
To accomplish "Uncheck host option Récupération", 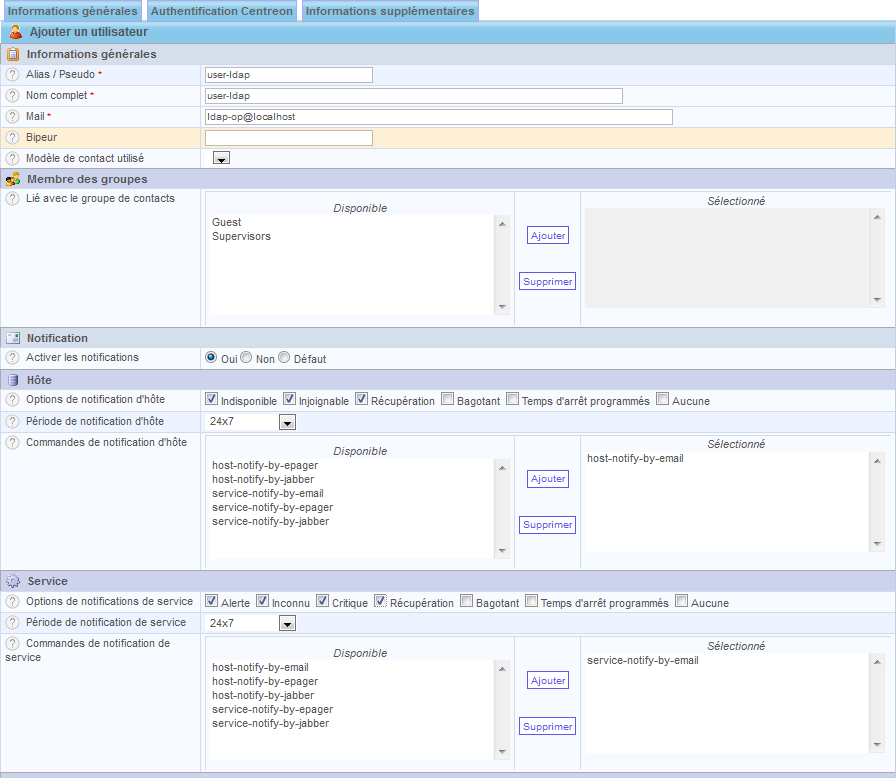I will click(x=361, y=399).
